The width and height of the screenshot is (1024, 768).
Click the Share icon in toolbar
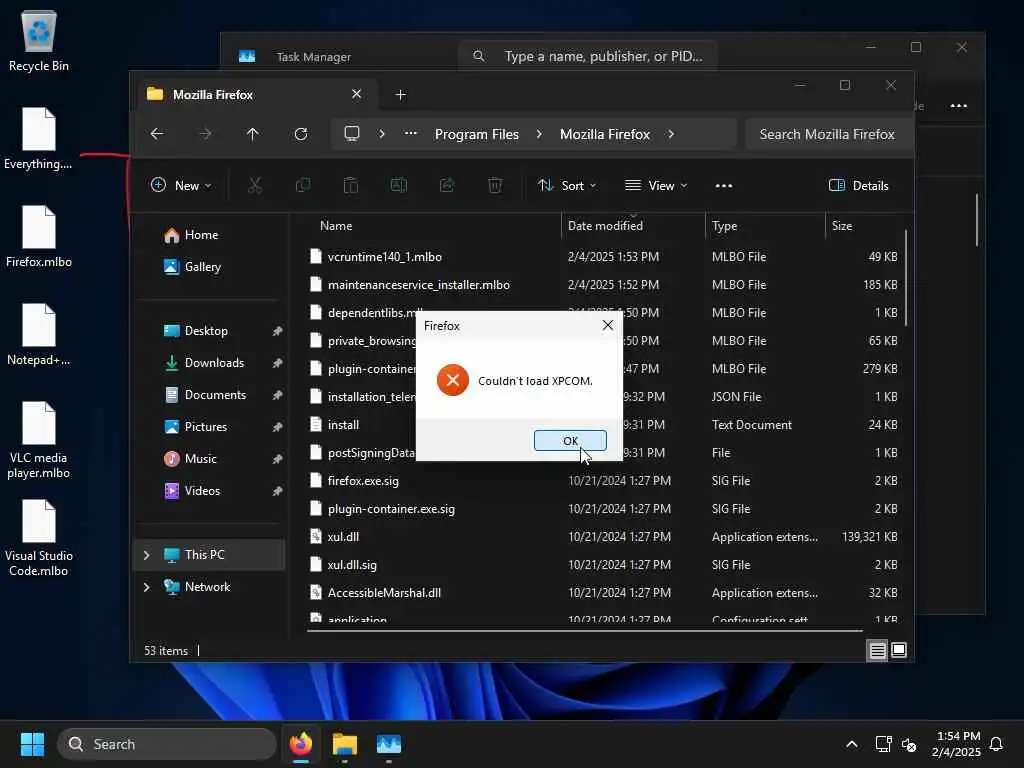point(447,185)
